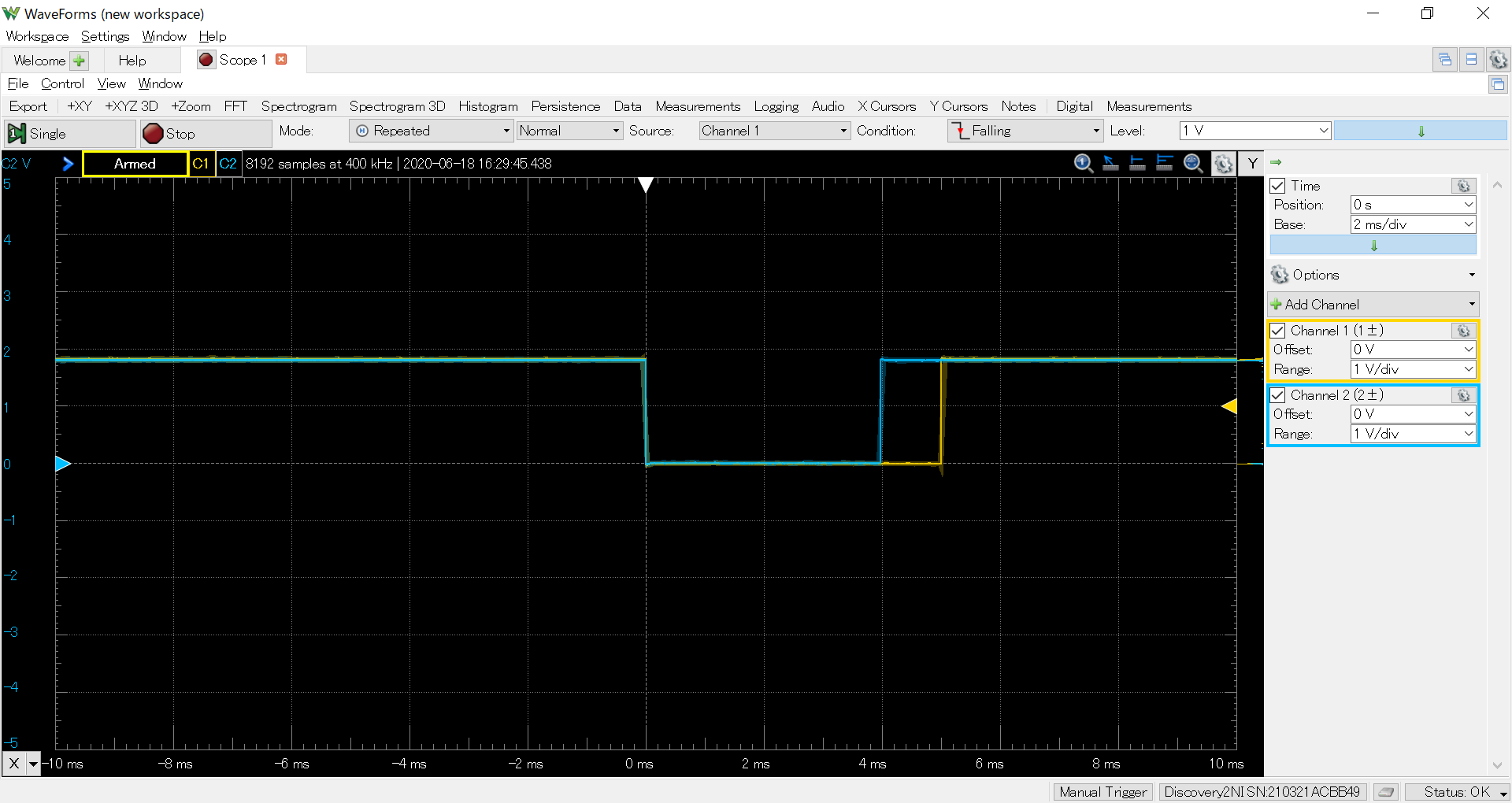Viewport: 1512px width, 803px height.
Task: Click the tile windows icon in the tab bar
Action: tap(1471, 60)
